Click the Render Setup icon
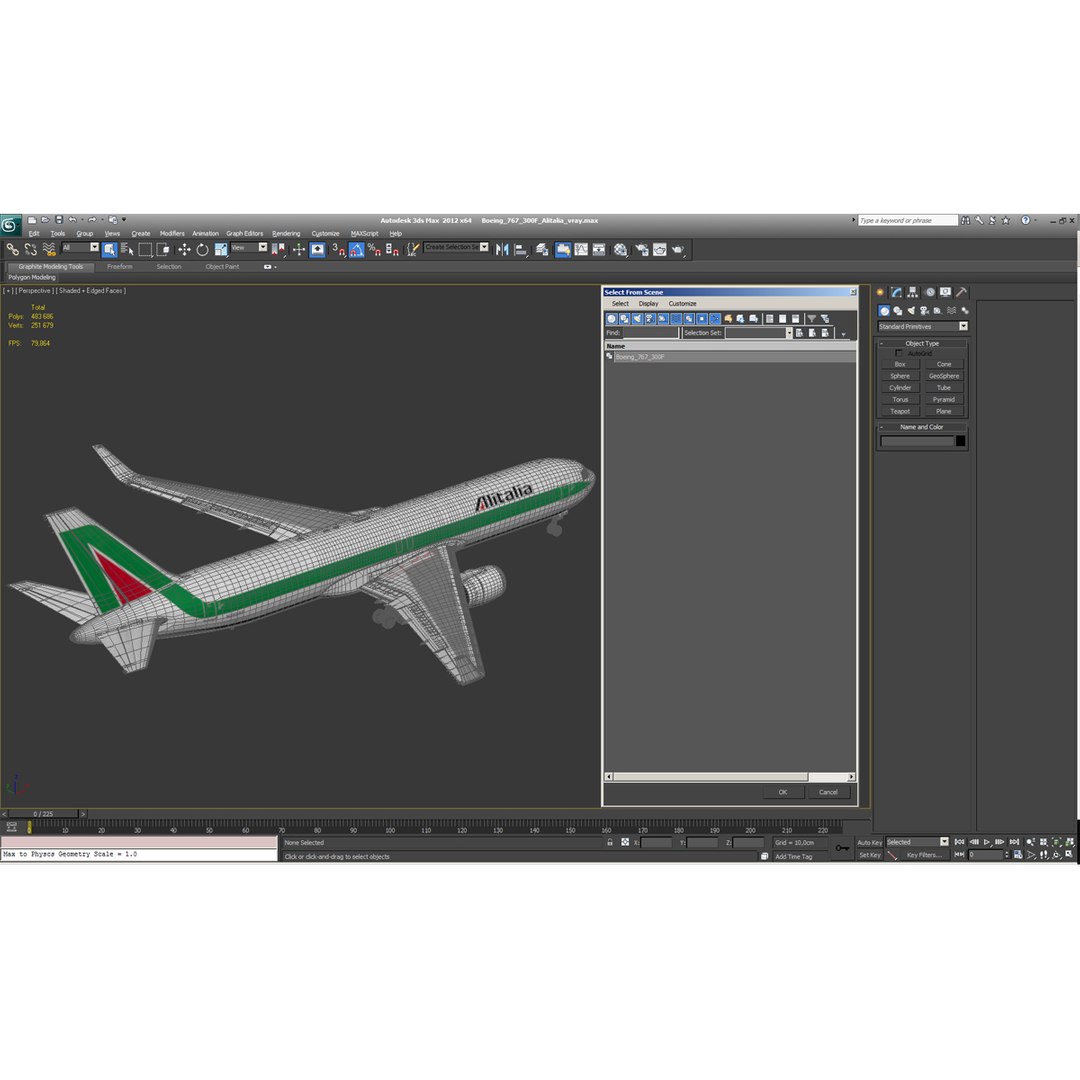 coord(642,249)
